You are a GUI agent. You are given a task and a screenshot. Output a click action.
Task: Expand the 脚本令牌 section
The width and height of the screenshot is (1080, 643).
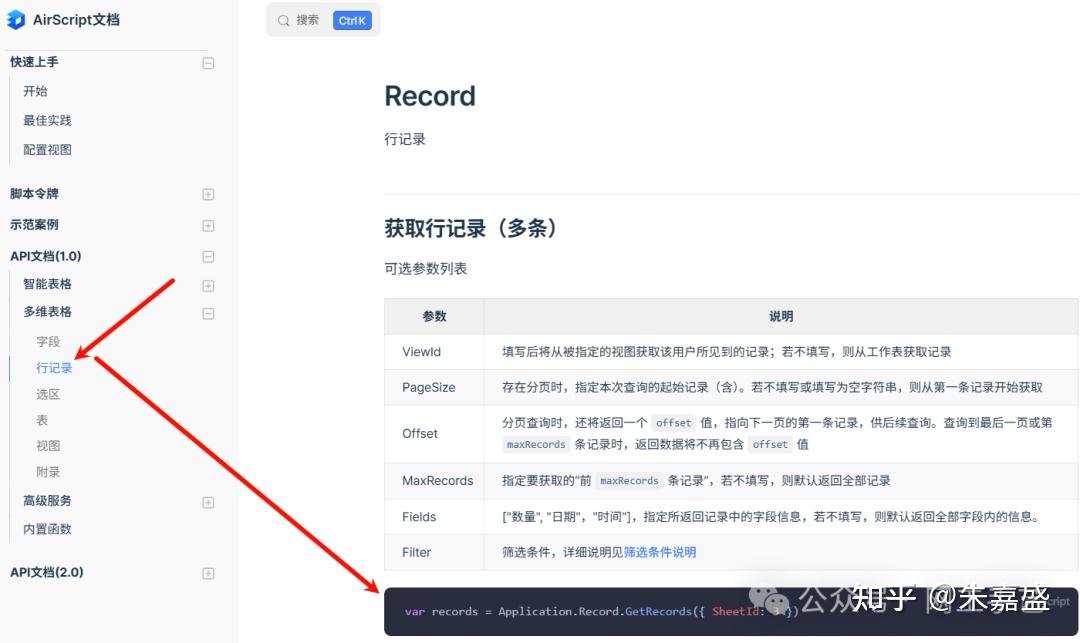pyautogui.click(x=208, y=194)
